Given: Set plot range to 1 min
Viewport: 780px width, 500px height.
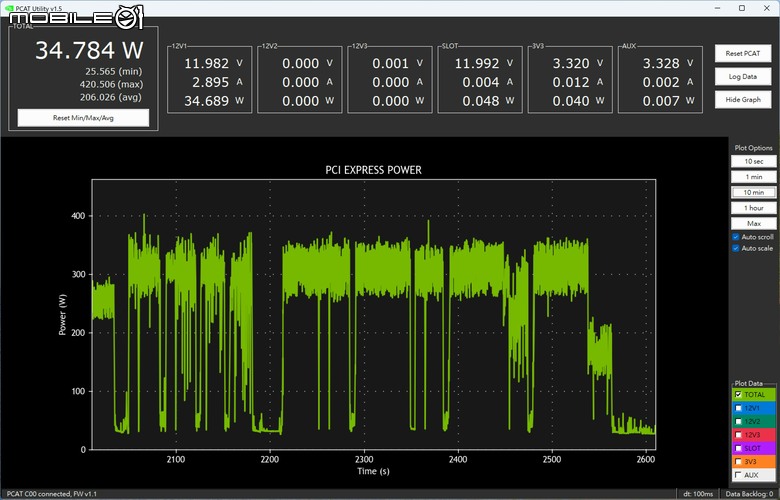Looking at the screenshot, I should 753,177.
